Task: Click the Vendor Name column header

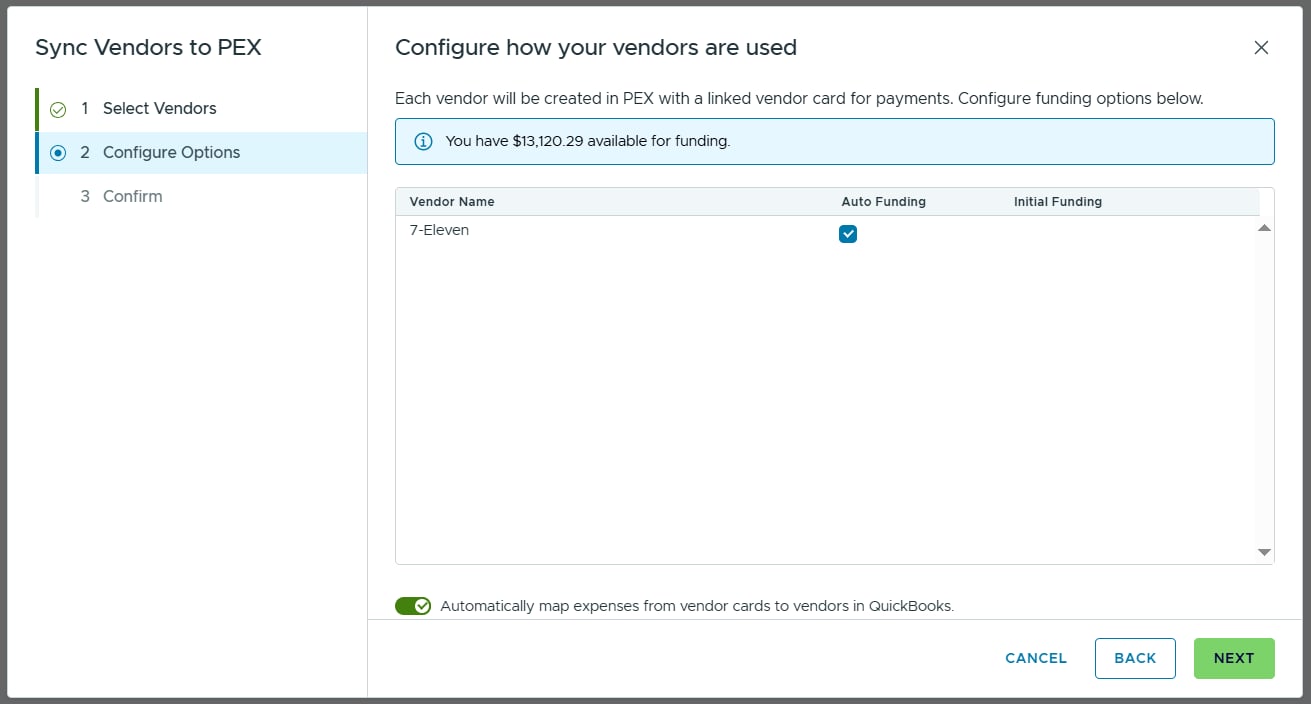Action: click(x=452, y=202)
